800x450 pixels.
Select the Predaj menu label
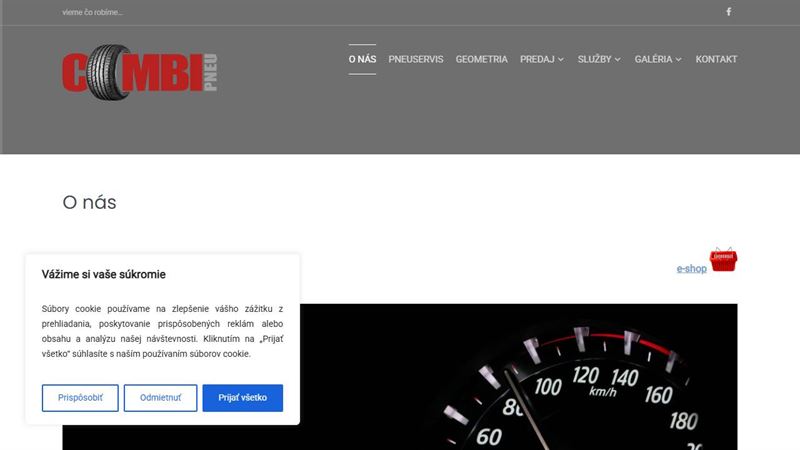pos(537,59)
